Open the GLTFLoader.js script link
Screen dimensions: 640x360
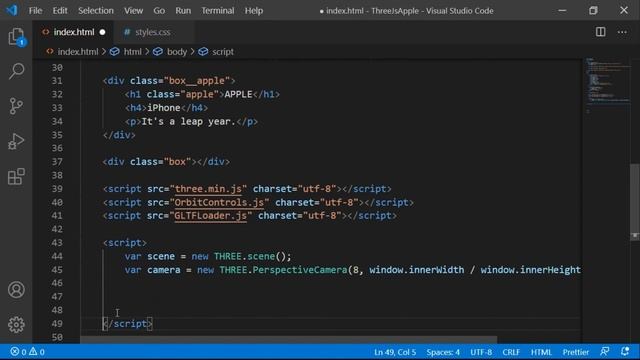coord(211,216)
